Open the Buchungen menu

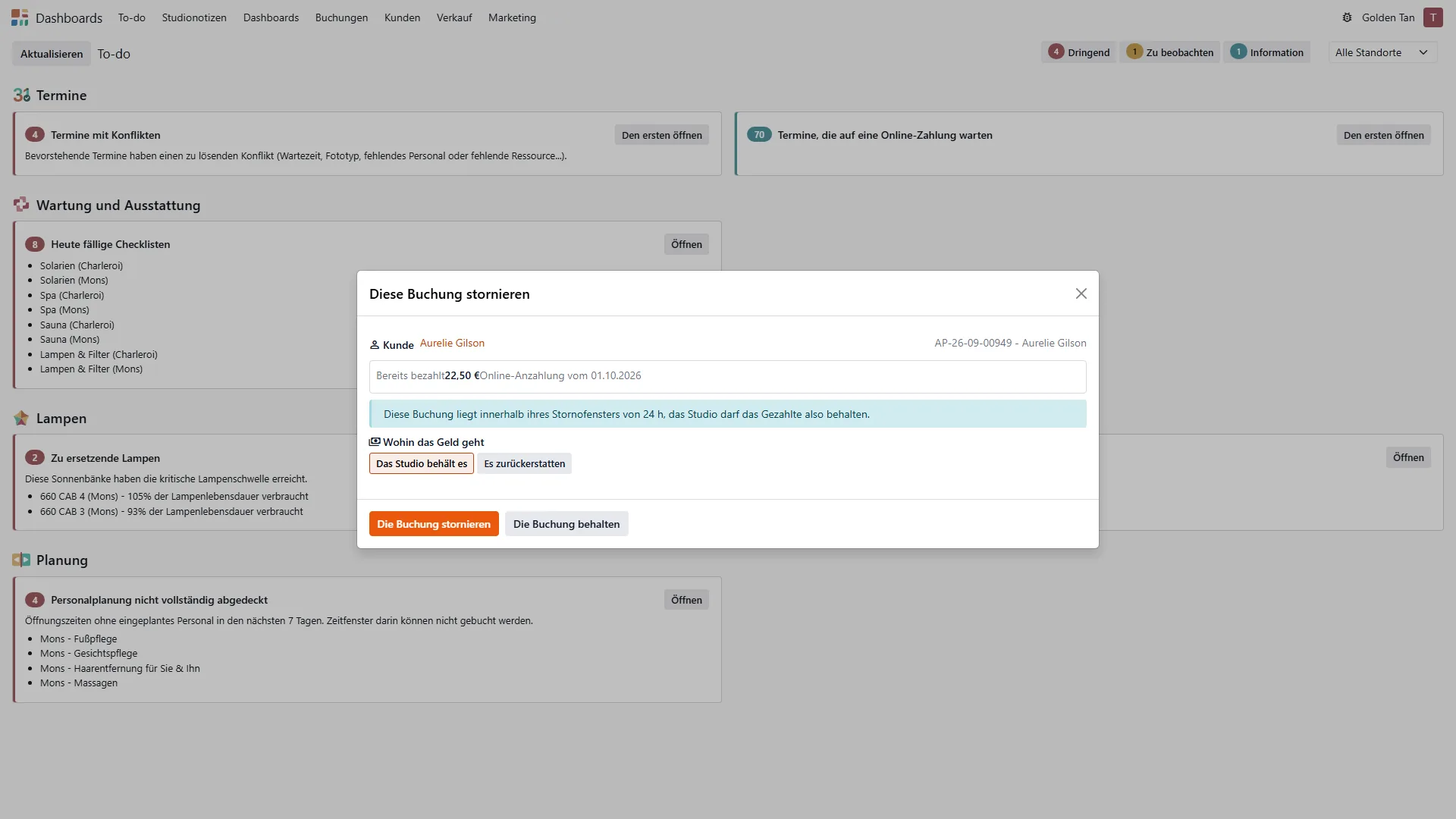pyautogui.click(x=341, y=17)
